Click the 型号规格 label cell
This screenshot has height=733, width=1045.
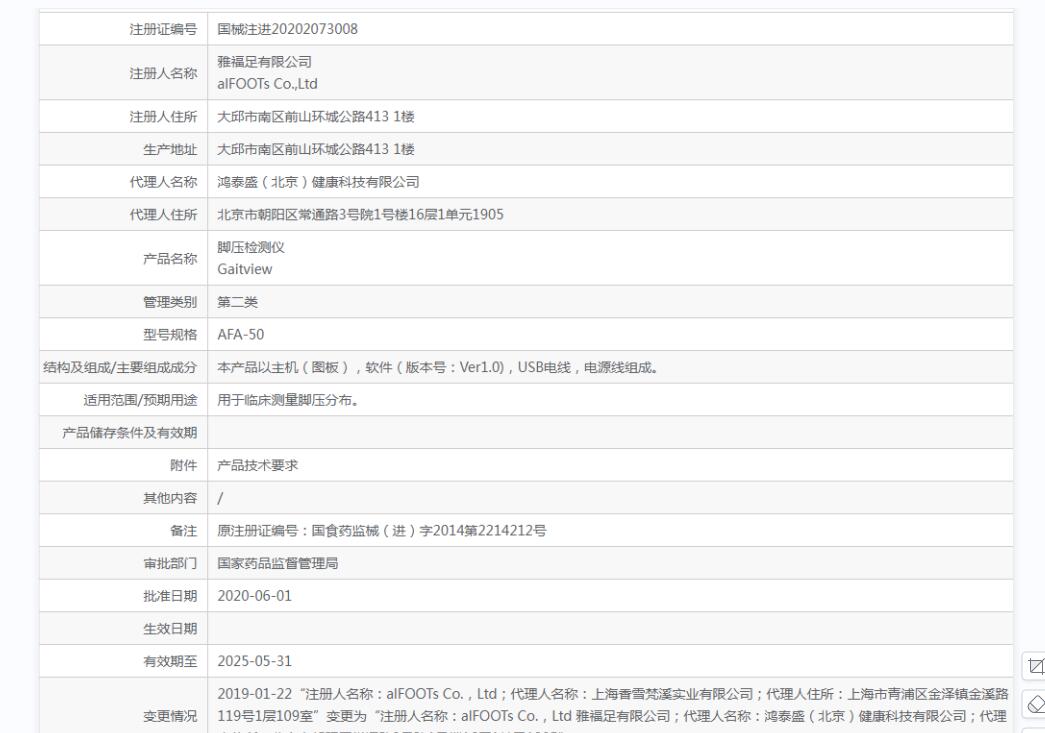coord(123,335)
